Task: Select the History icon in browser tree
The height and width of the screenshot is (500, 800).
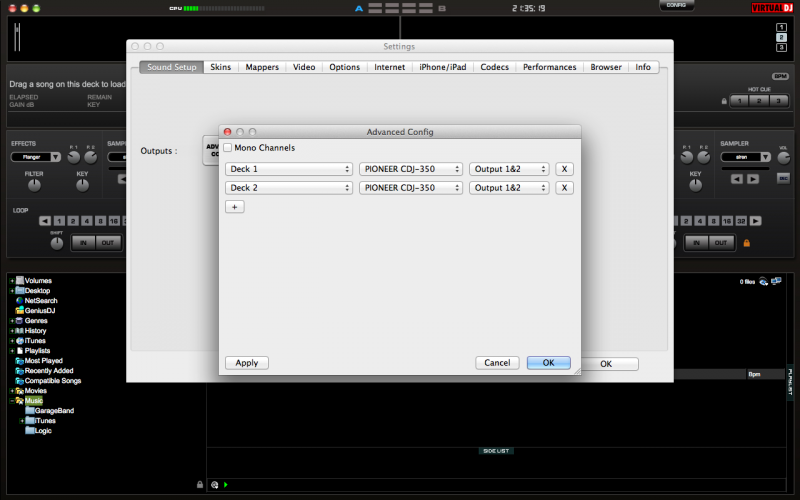Action: tap(20, 331)
